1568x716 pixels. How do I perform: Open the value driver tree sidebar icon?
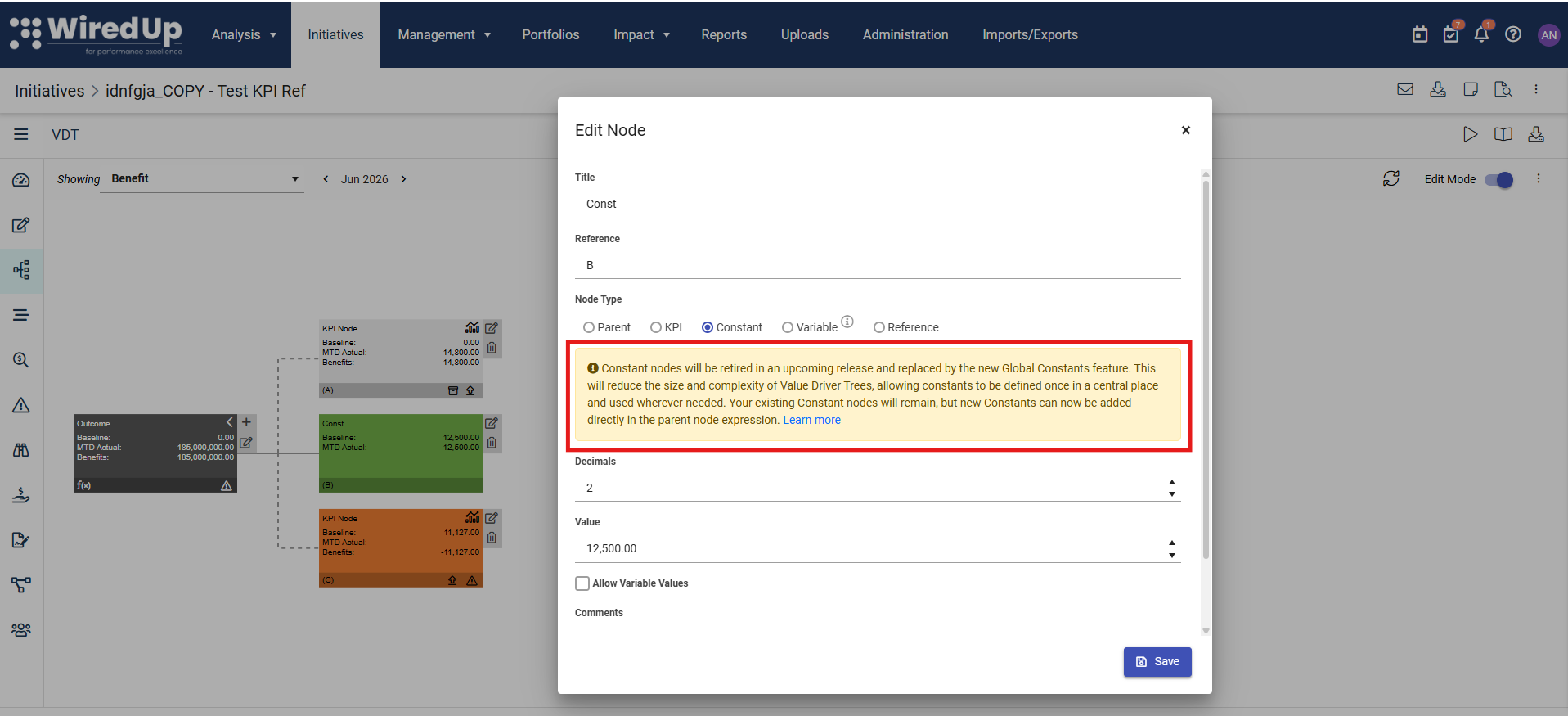click(21, 270)
